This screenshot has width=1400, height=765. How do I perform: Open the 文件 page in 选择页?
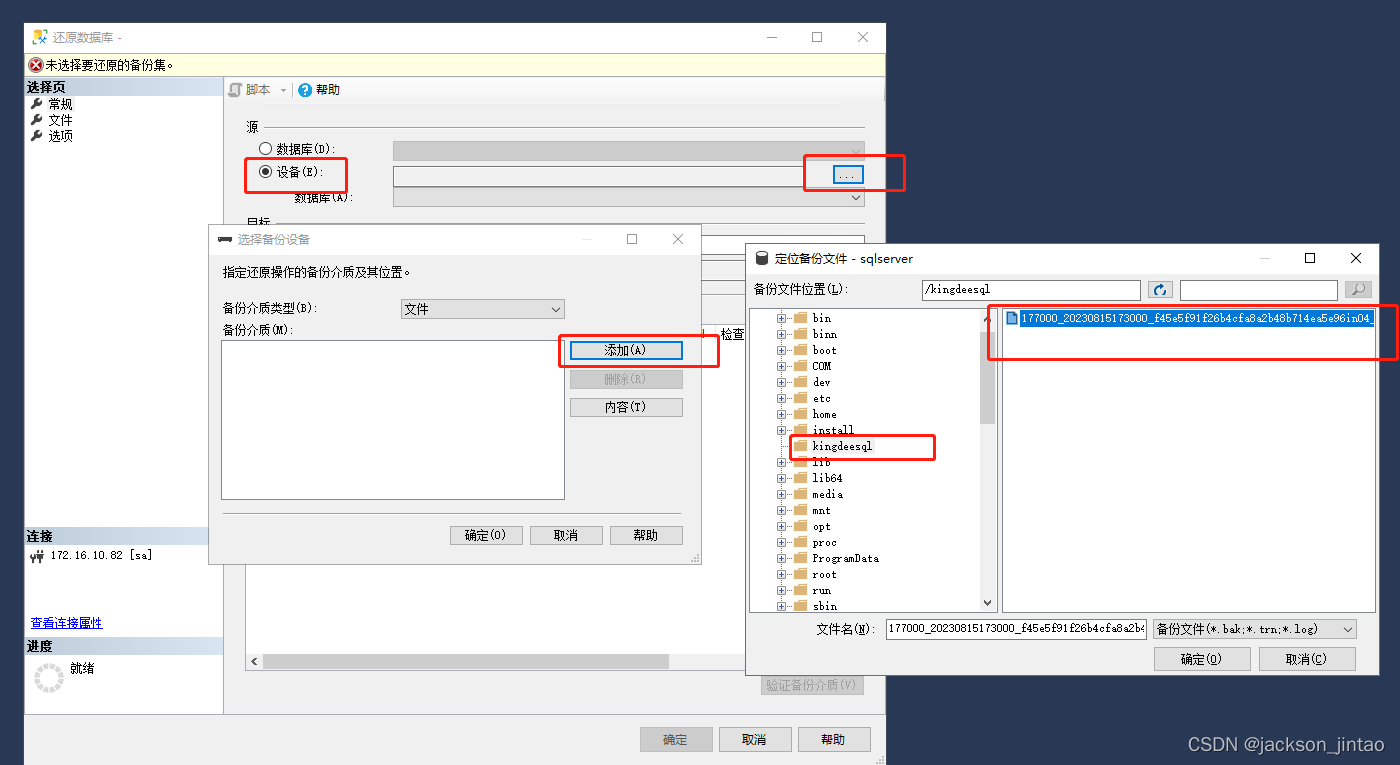point(60,120)
